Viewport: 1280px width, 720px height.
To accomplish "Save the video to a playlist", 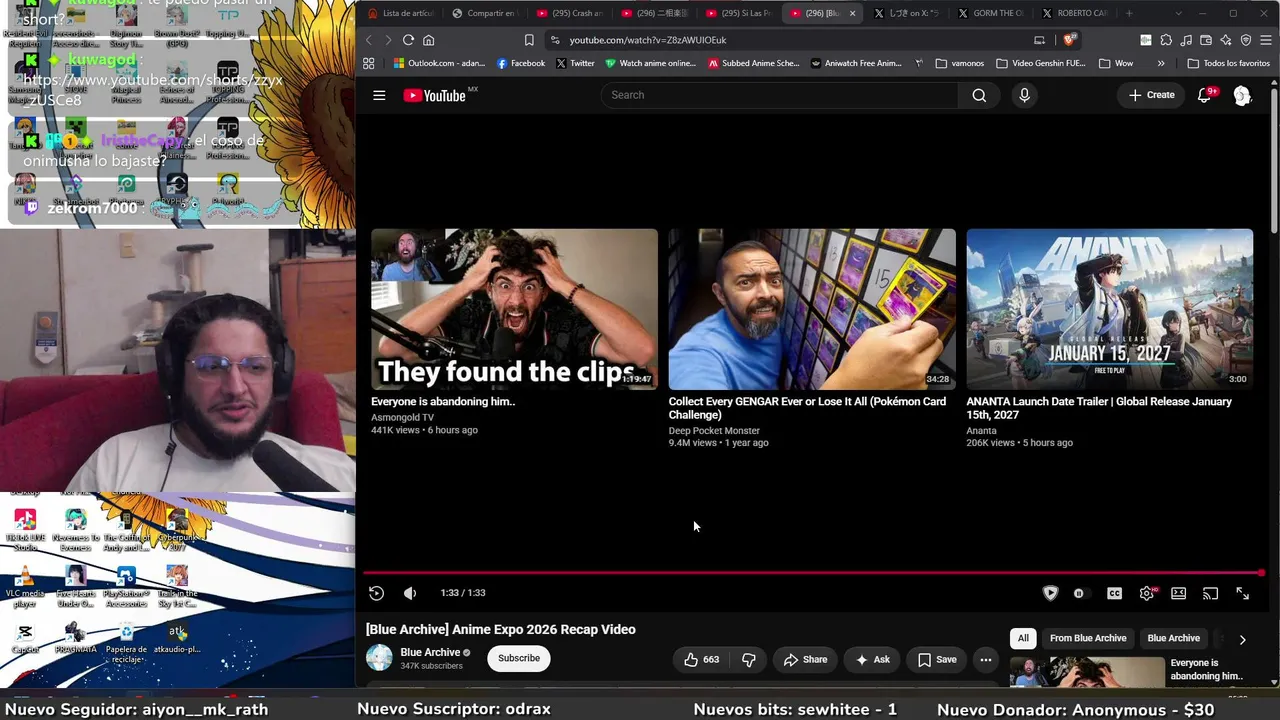I will click(937, 659).
